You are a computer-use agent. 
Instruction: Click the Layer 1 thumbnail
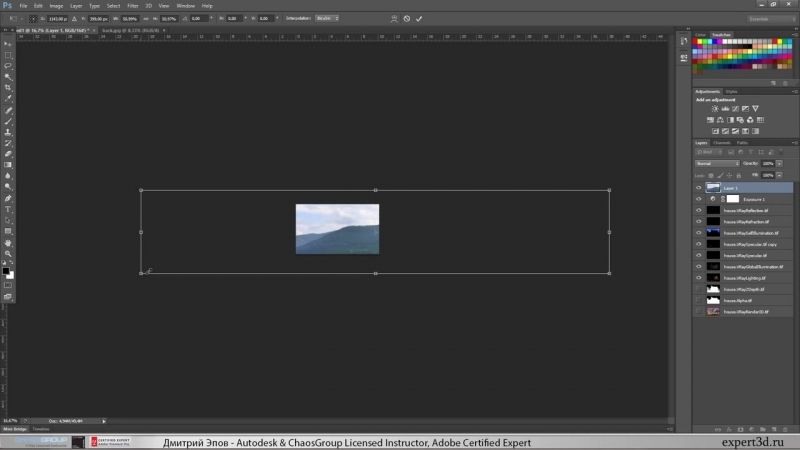point(713,188)
